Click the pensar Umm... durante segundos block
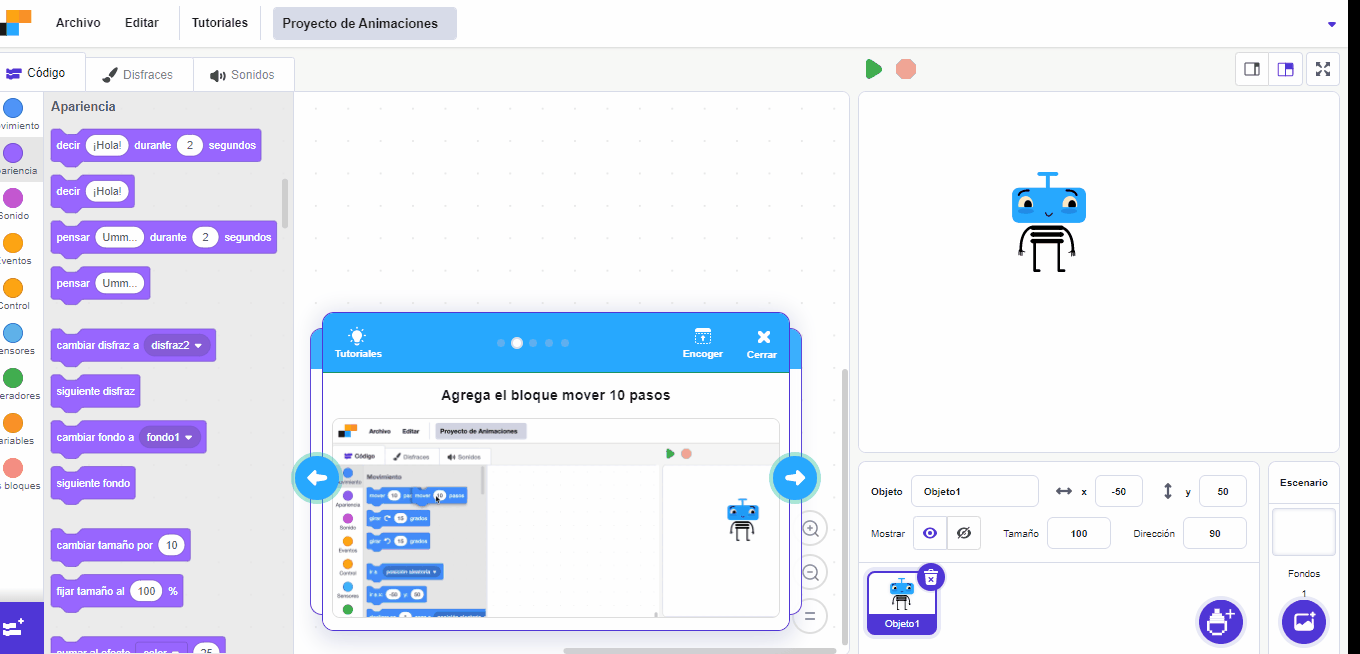Screen dimensions: 1360x654 pos(164,237)
